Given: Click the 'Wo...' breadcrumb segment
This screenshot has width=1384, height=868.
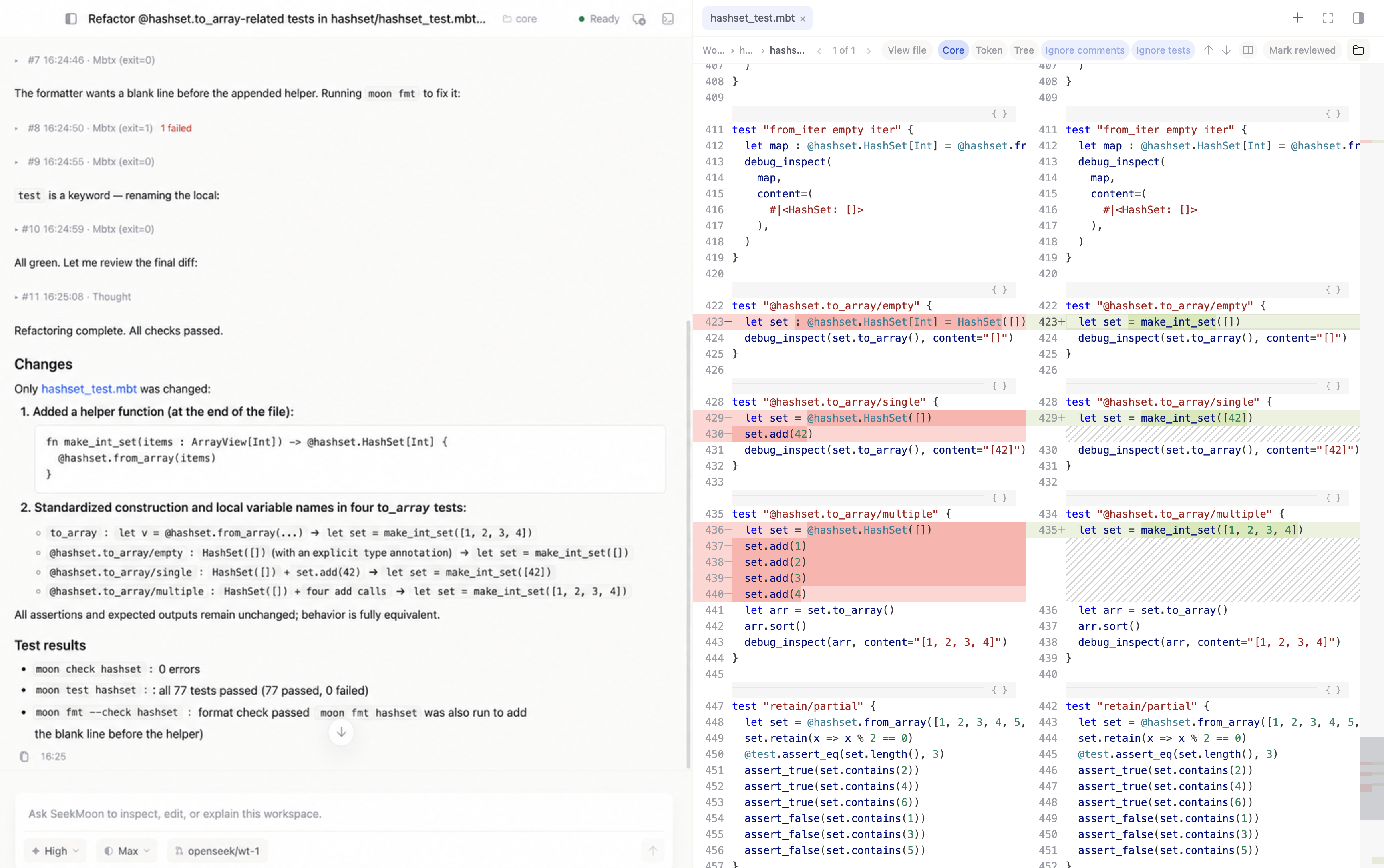Looking at the screenshot, I should (x=713, y=50).
